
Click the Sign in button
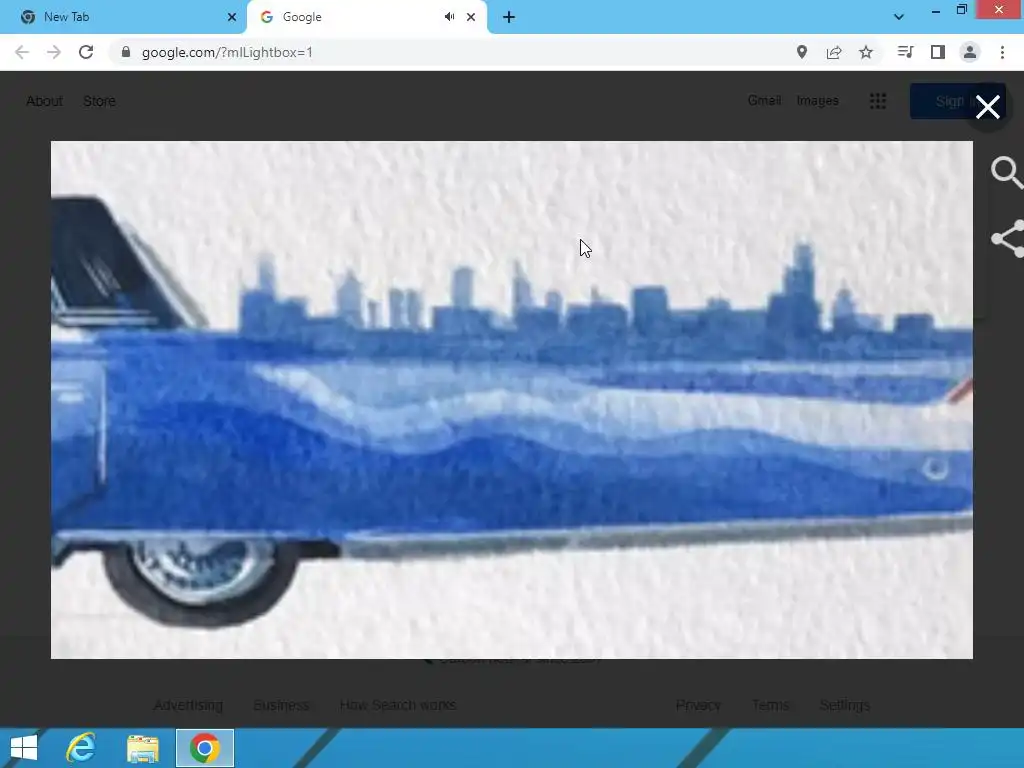(957, 101)
